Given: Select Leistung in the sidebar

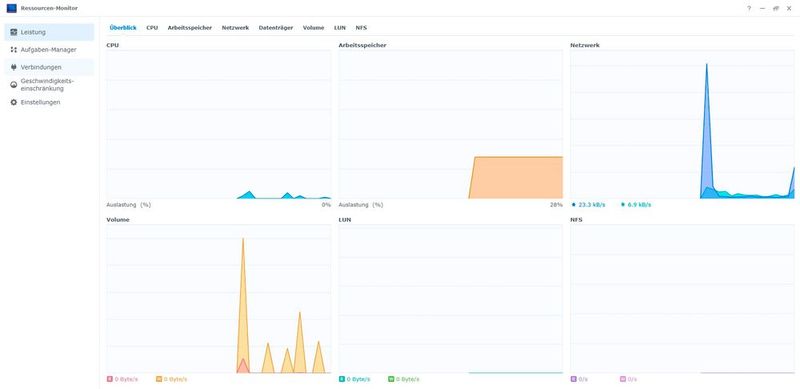Looking at the screenshot, I should pos(49,32).
